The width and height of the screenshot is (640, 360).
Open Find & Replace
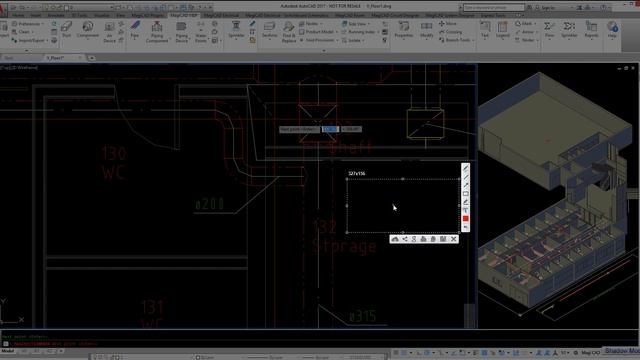click(289, 31)
